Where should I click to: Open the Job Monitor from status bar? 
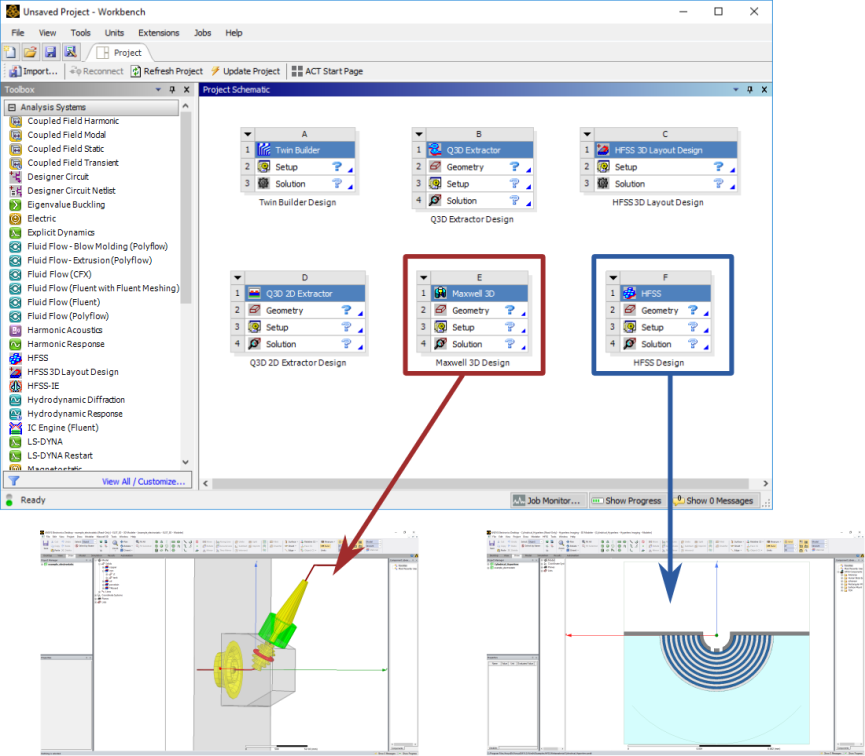tap(547, 500)
